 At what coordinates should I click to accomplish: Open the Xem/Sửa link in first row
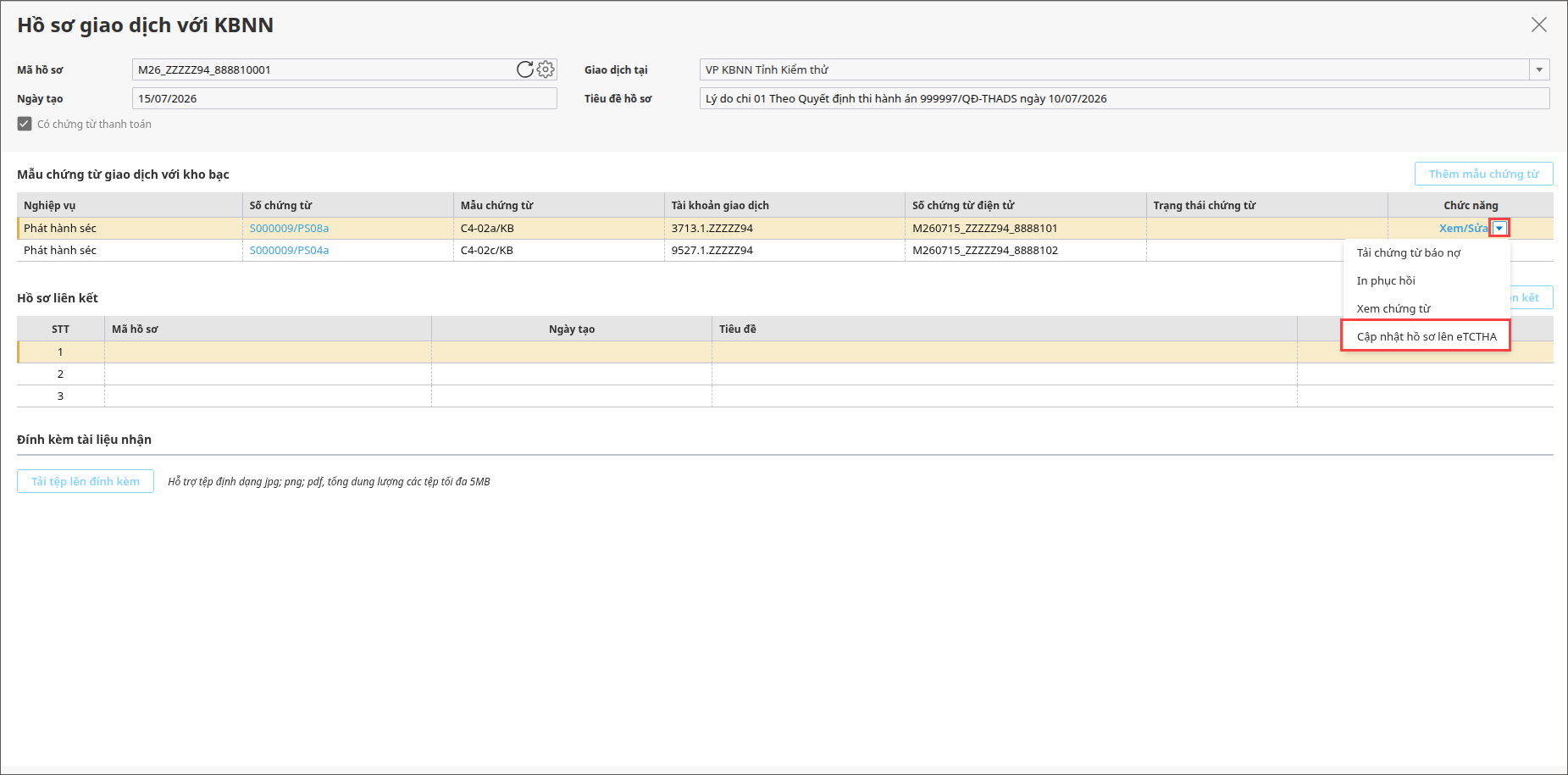[1464, 228]
